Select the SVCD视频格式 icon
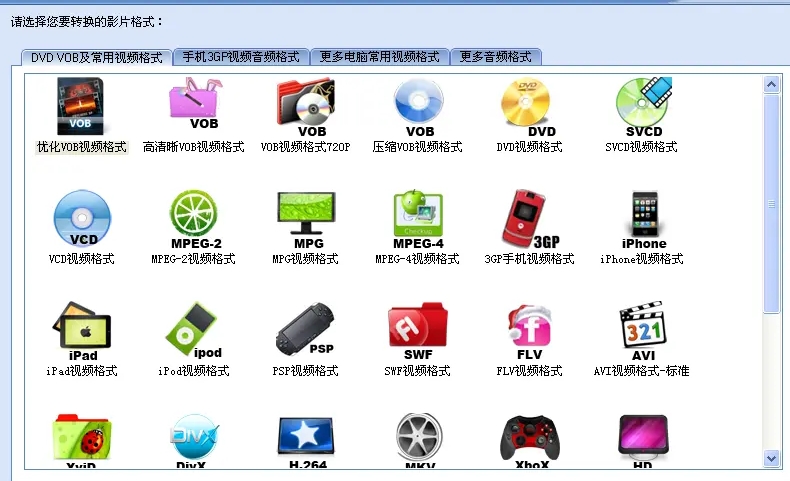790x481 pixels. pyautogui.click(x=642, y=104)
